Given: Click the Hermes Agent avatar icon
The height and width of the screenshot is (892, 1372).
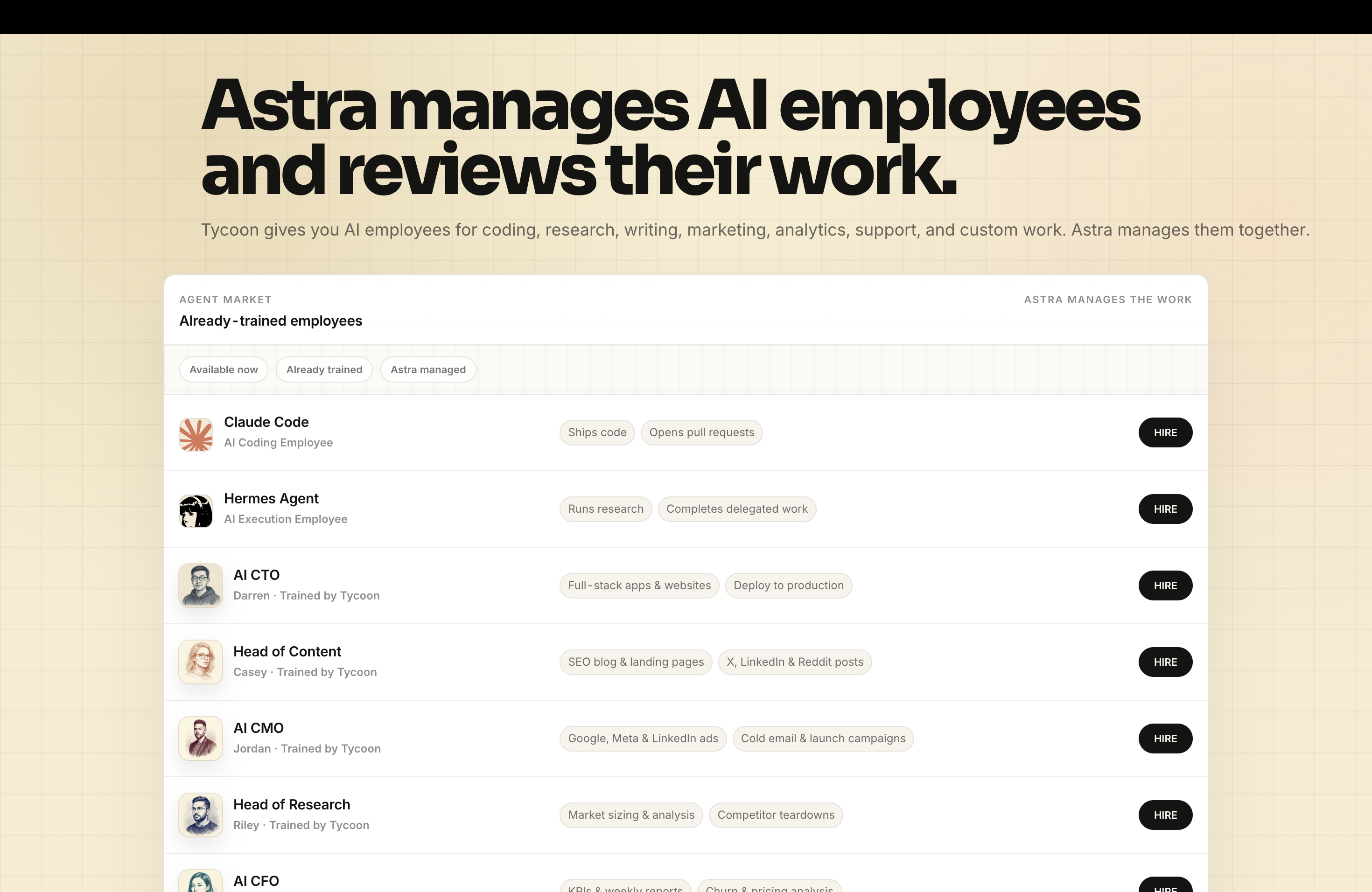Looking at the screenshot, I should [196, 510].
